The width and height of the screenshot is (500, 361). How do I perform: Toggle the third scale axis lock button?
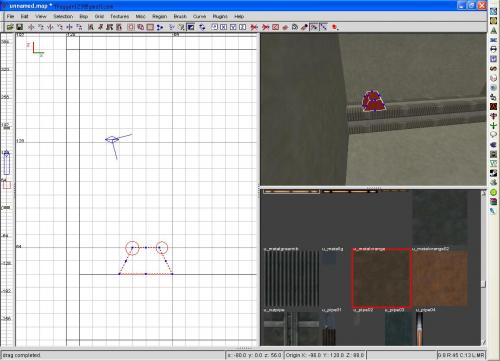[233, 27]
